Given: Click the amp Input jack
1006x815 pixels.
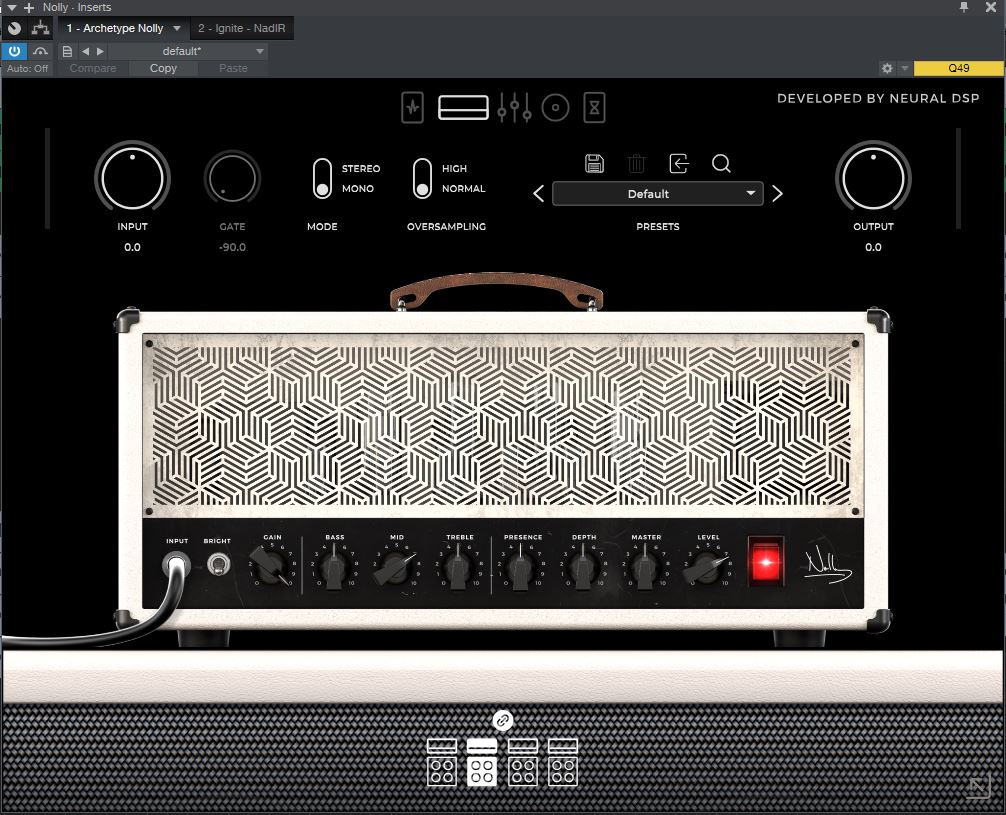Looking at the screenshot, I should 176,565.
